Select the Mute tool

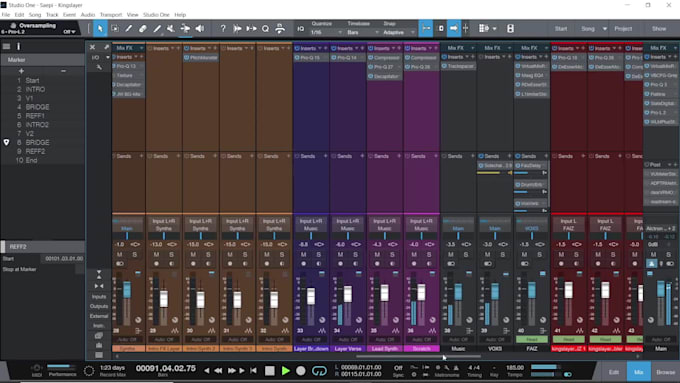coord(171,29)
